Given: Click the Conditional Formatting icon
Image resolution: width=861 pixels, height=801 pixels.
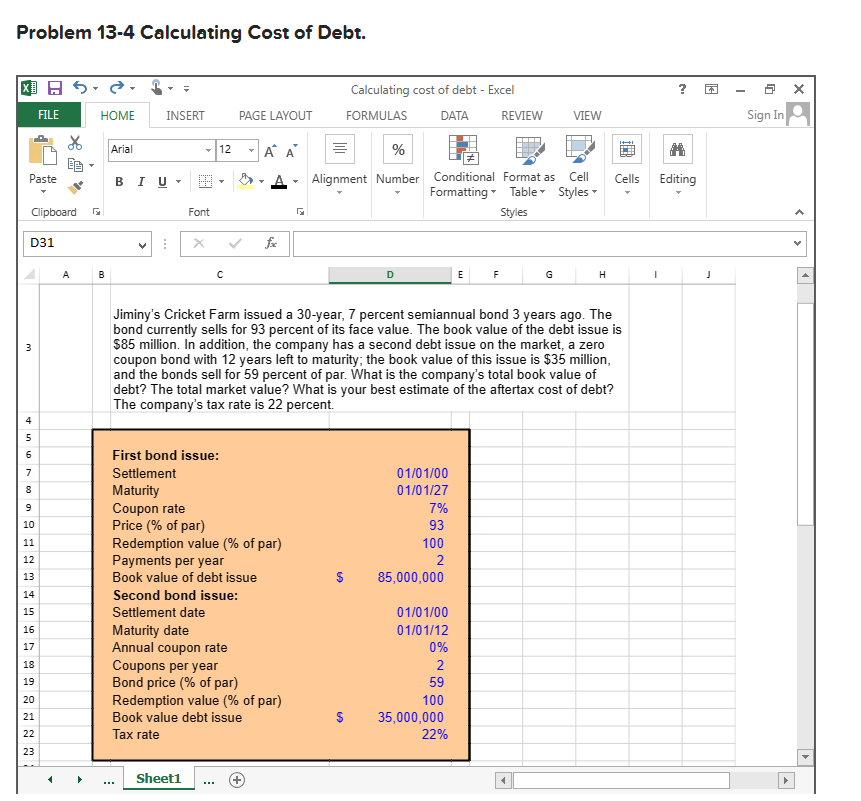Looking at the screenshot, I should [x=463, y=150].
